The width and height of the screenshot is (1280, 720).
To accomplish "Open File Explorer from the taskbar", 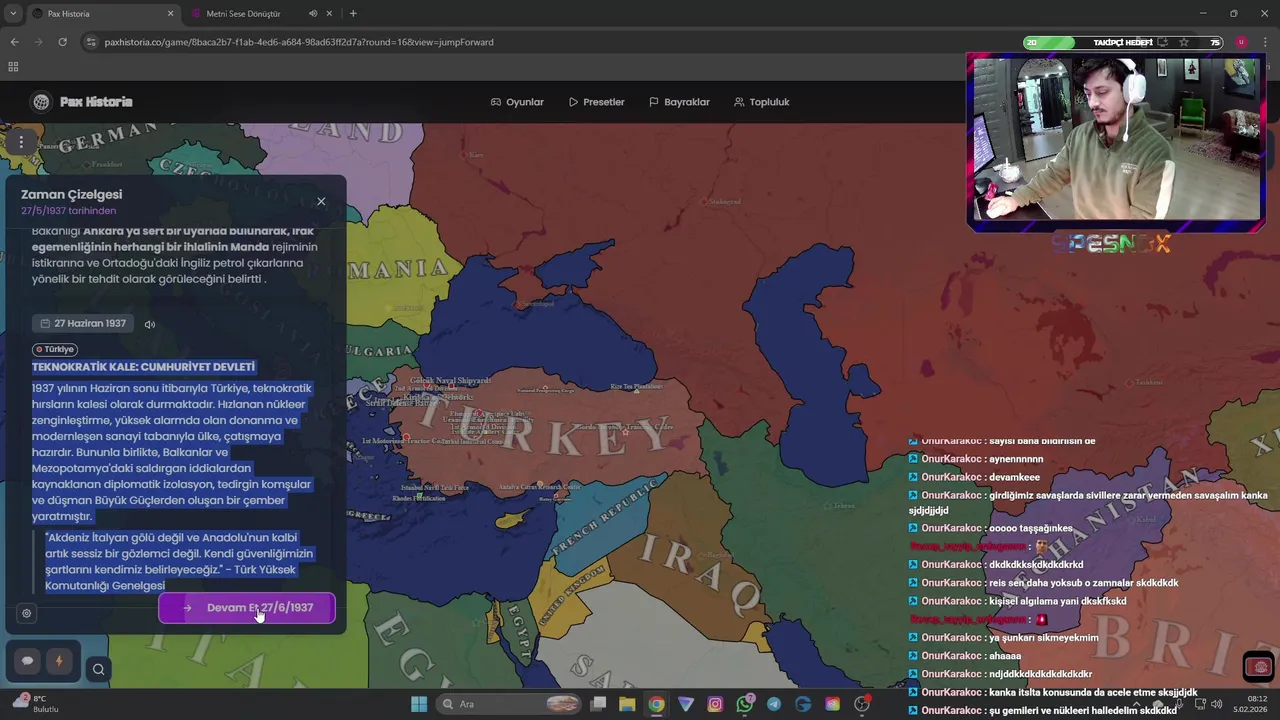I will [627, 704].
